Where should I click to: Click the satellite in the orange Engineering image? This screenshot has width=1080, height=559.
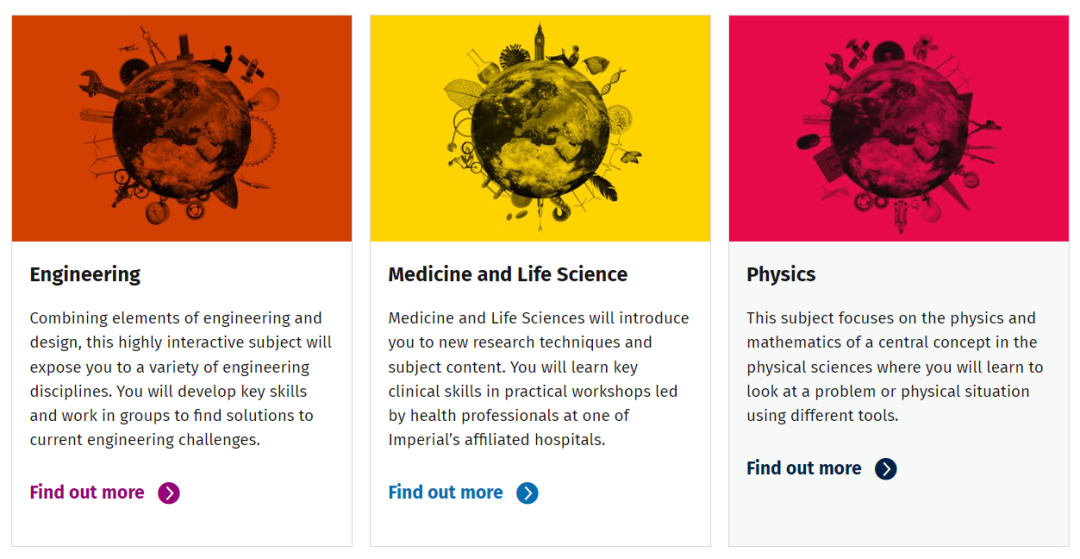point(252,67)
